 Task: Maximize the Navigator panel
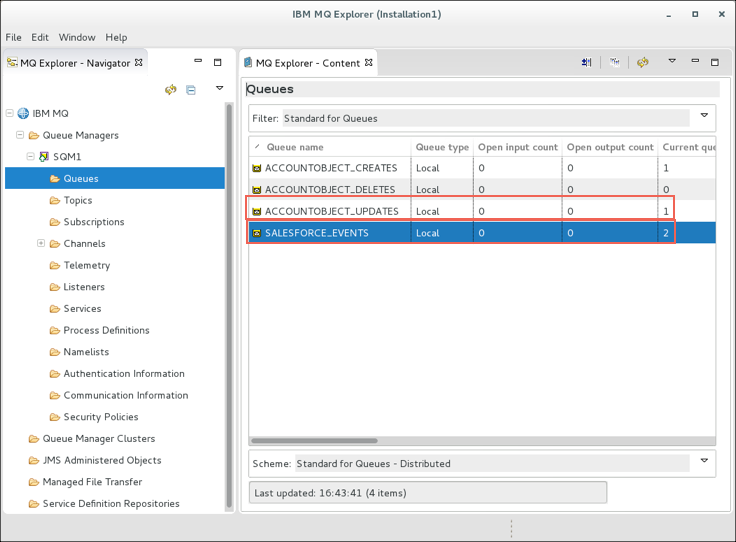[x=217, y=62]
